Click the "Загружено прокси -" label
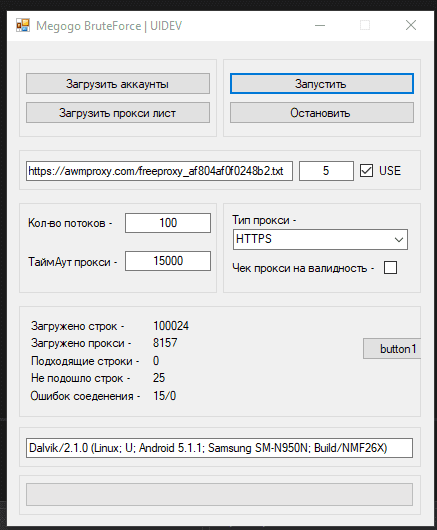Screen dimensions: 437x530 [x=81, y=343]
